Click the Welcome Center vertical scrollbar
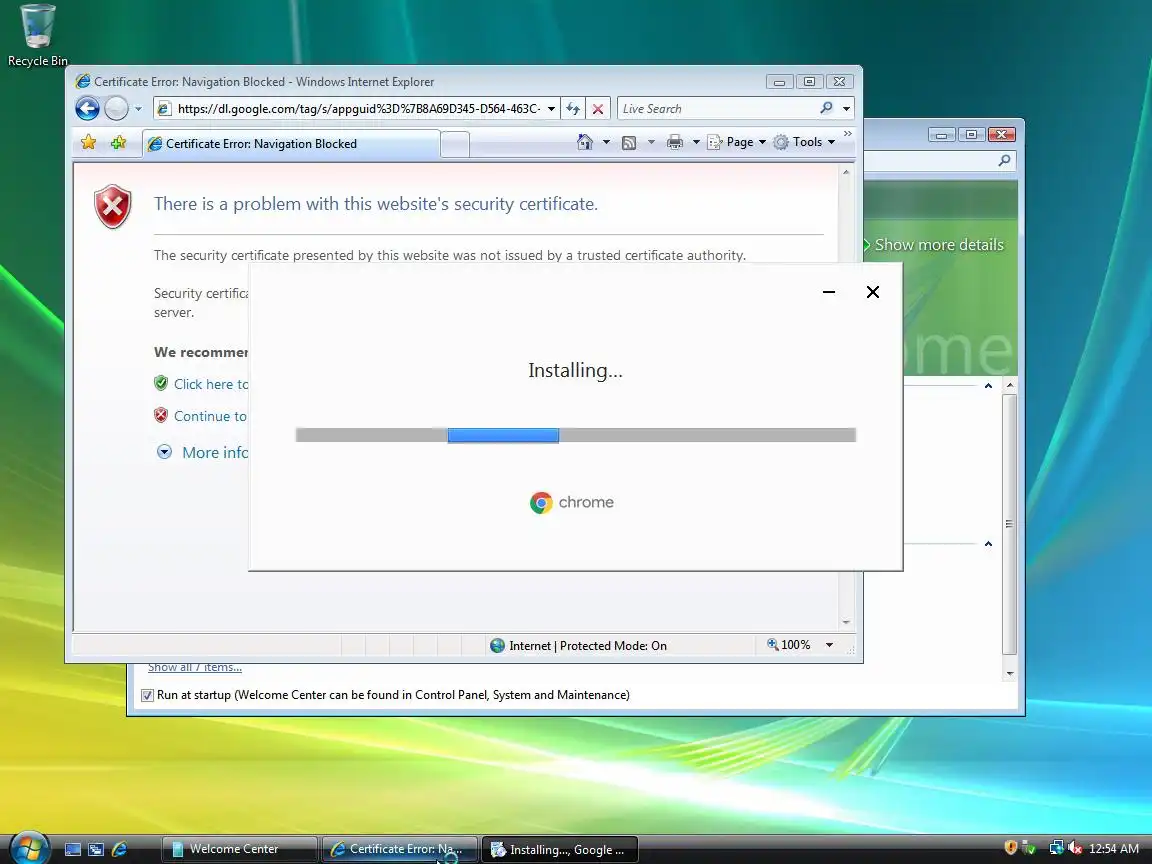The width and height of the screenshot is (1152, 864). point(1010,529)
